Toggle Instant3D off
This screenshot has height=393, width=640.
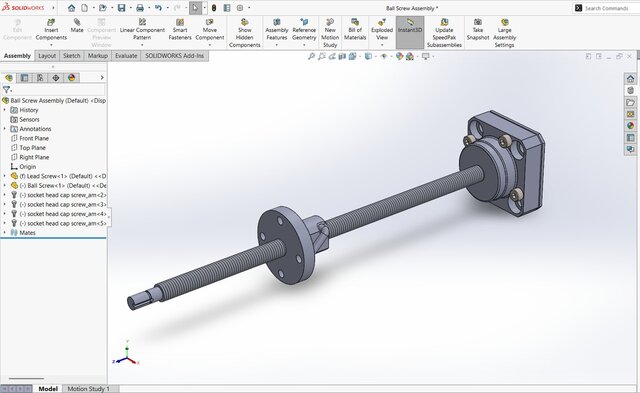tap(410, 32)
